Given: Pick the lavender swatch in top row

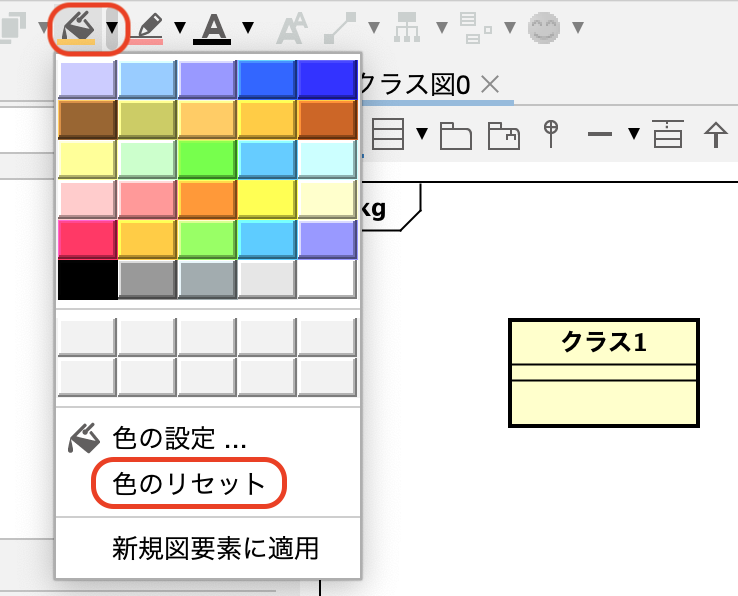Looking at the screenshot, I should tap(87, 80).
